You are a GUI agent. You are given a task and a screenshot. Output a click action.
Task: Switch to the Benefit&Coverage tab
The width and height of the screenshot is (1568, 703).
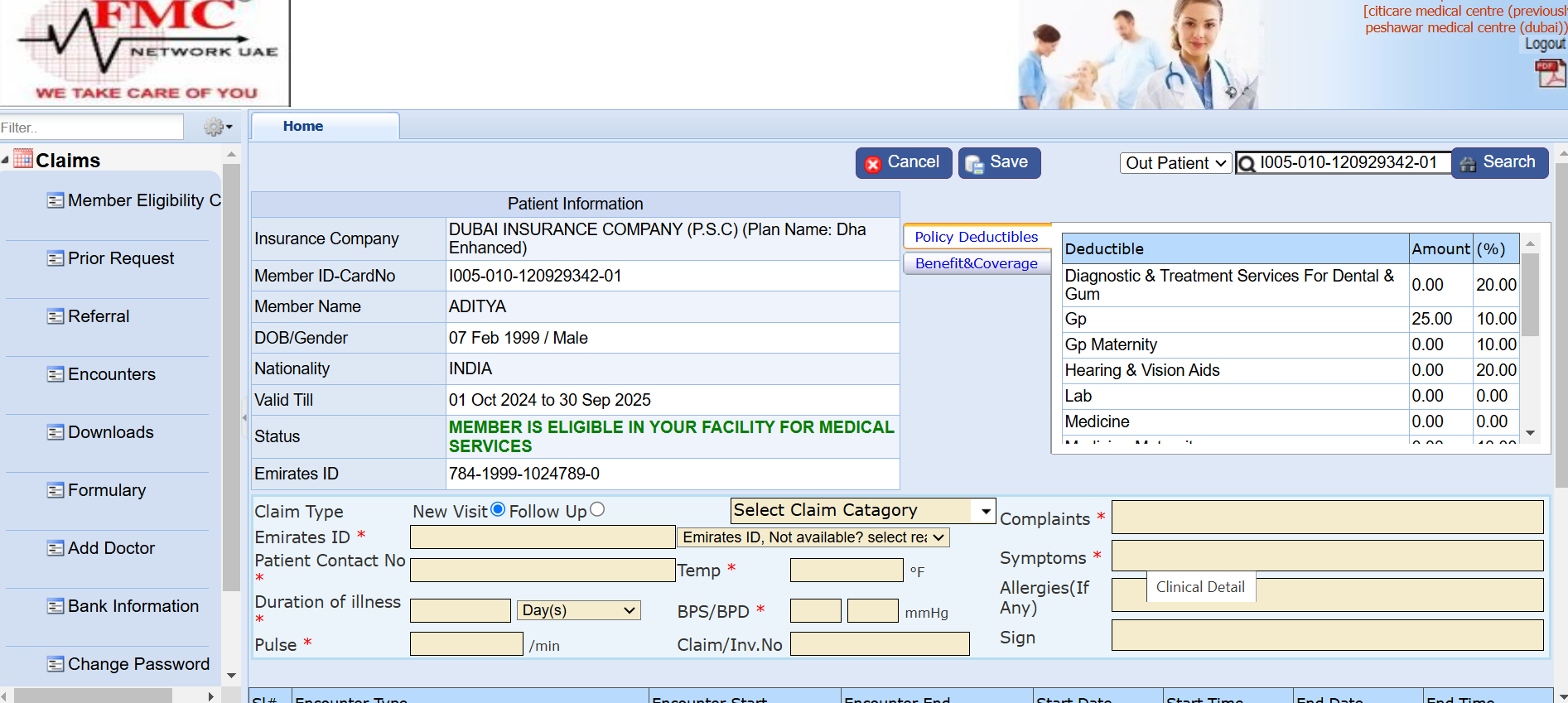[976, 263]
